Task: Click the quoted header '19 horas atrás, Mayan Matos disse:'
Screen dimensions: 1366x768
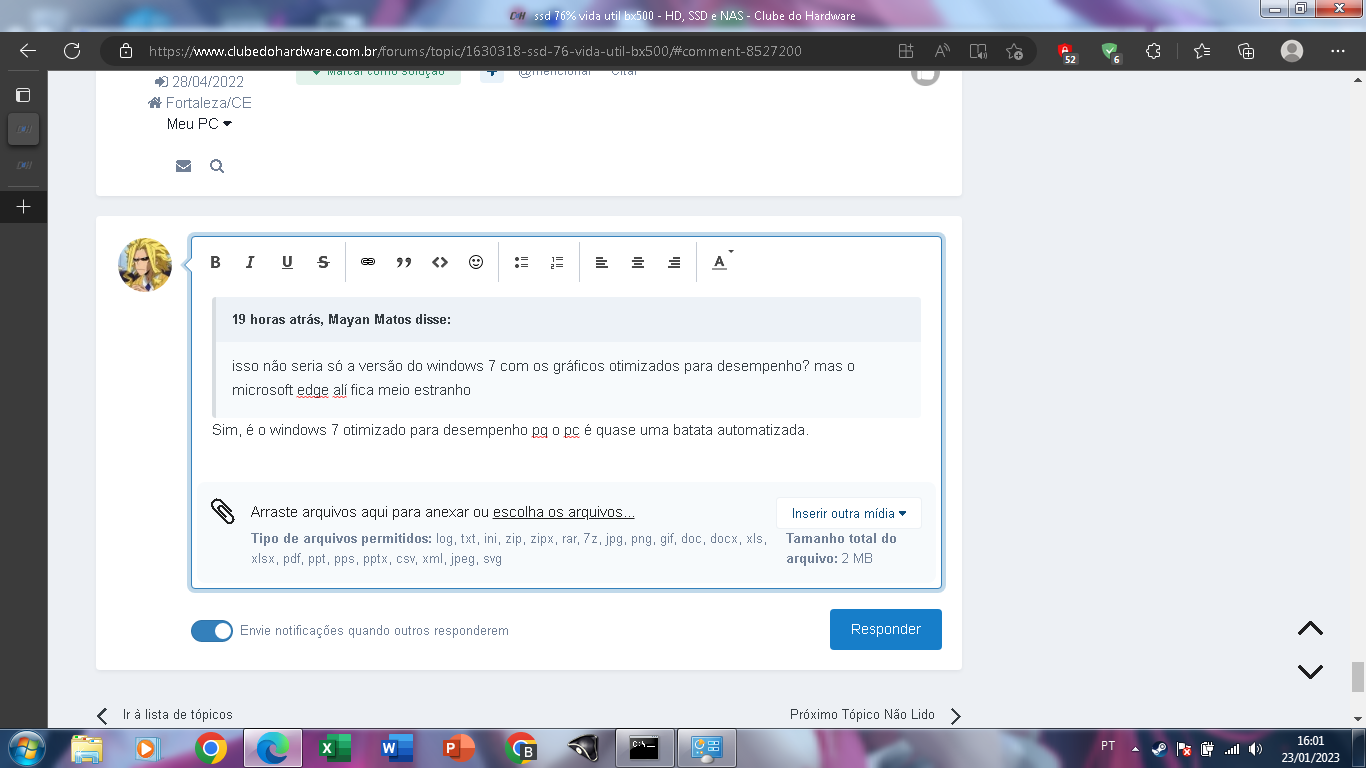Action: [341, 320]
